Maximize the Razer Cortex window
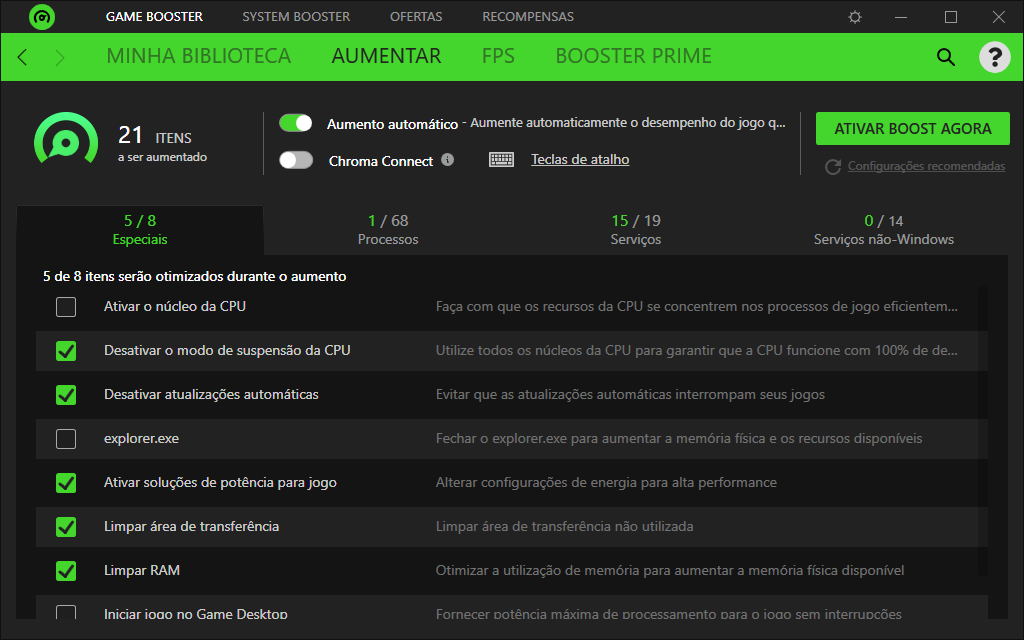 (x=951, y=17)
